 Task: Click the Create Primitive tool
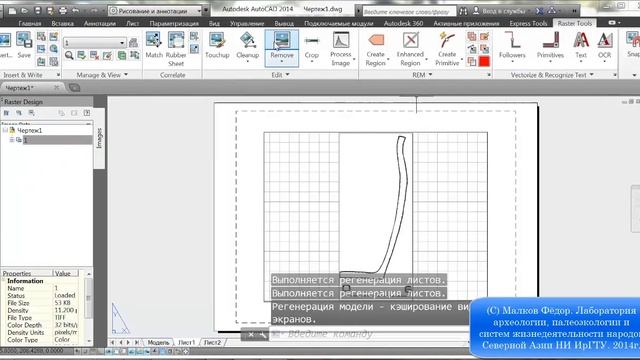(x=447, y=49)
